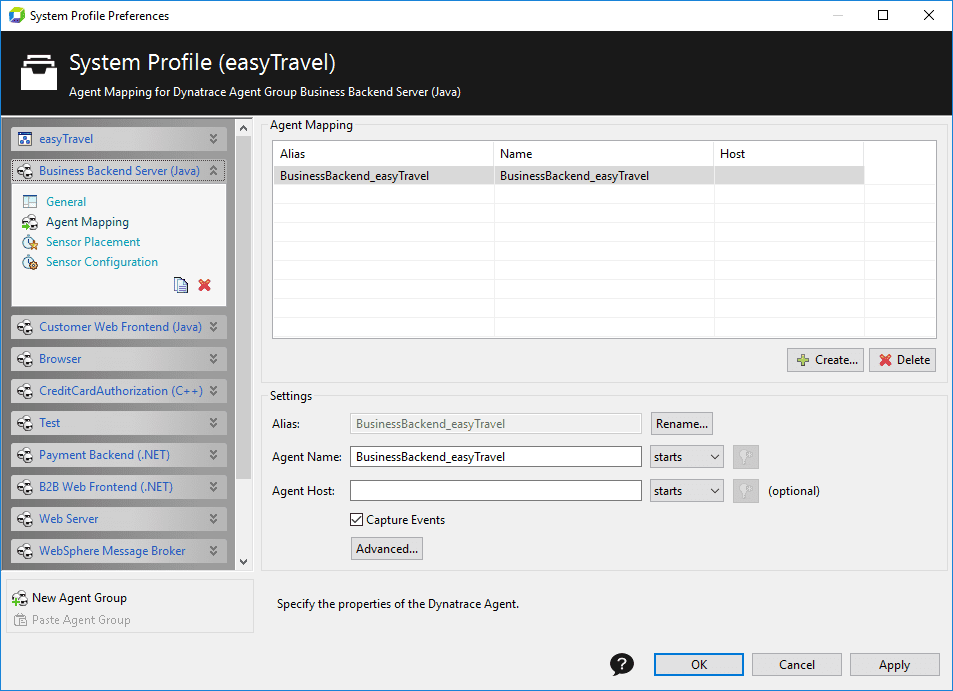Click the Agent Mapping section icon
This screenshot has width=953, height=691.
(x=30, y=222)
